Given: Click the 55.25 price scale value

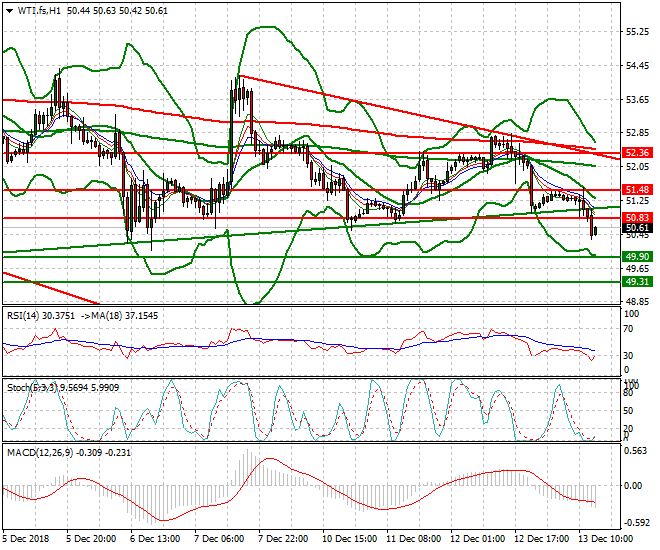Looking at the screenshot, I should click(x=637, y=32).
